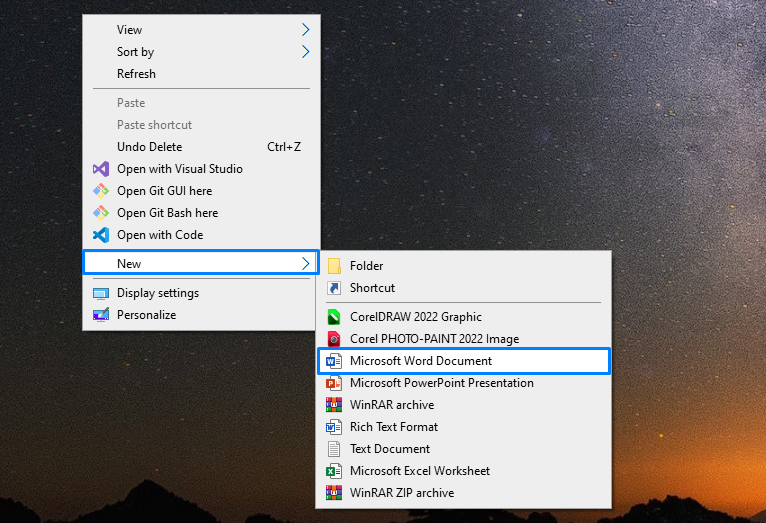Click the Excel Worksheet icon
The image size is (766, 523).
tap(334, 471)
